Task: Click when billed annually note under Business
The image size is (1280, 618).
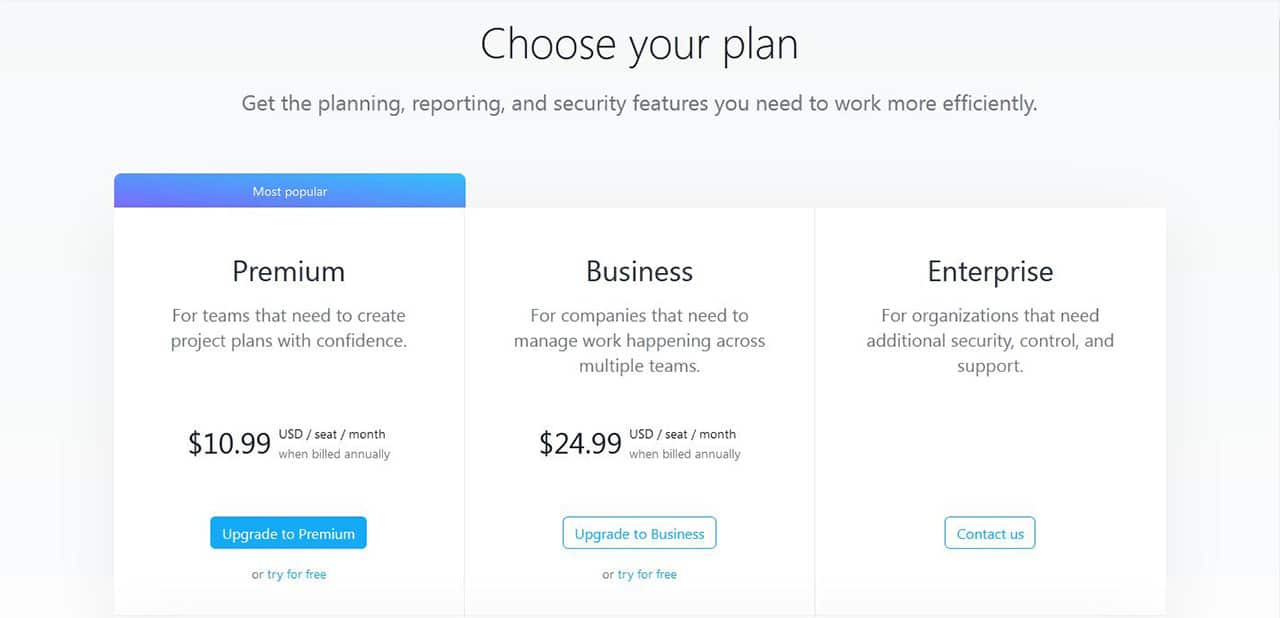Action: click(x=685, y=454)
